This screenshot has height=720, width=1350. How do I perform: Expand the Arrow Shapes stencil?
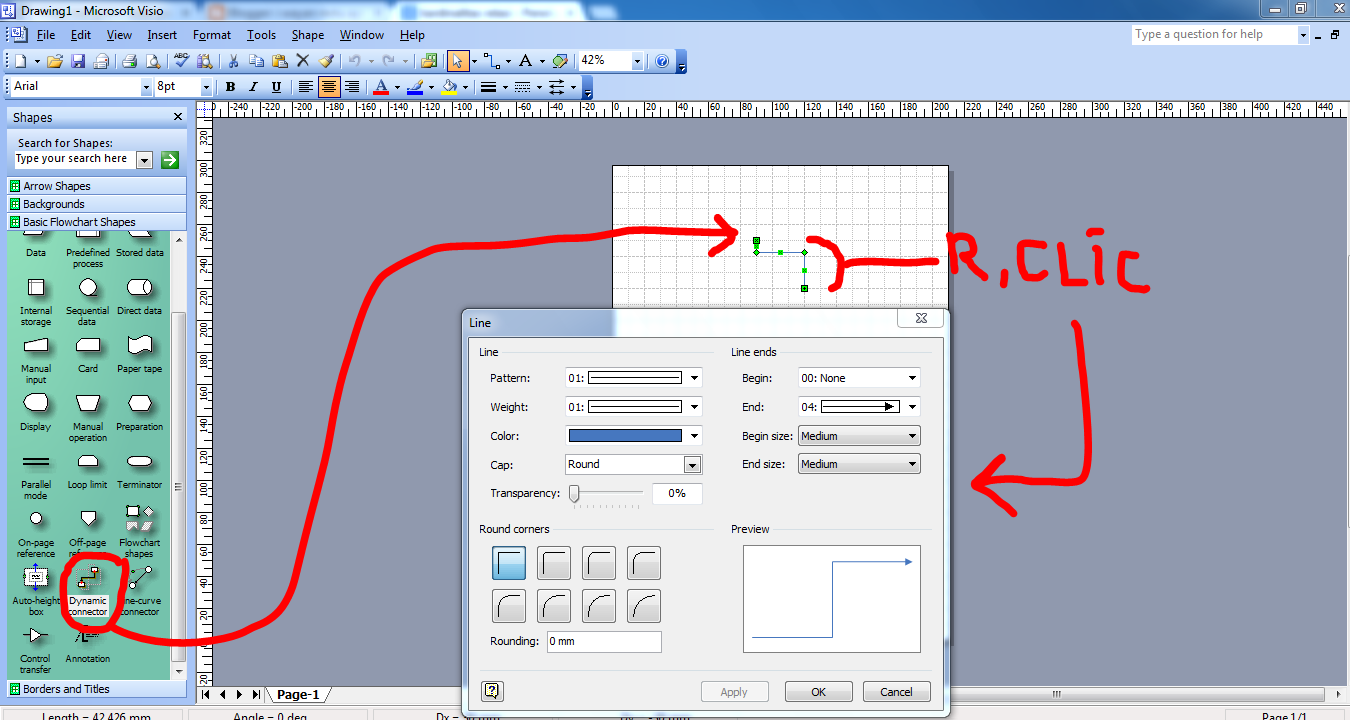(x=97, y=186)
